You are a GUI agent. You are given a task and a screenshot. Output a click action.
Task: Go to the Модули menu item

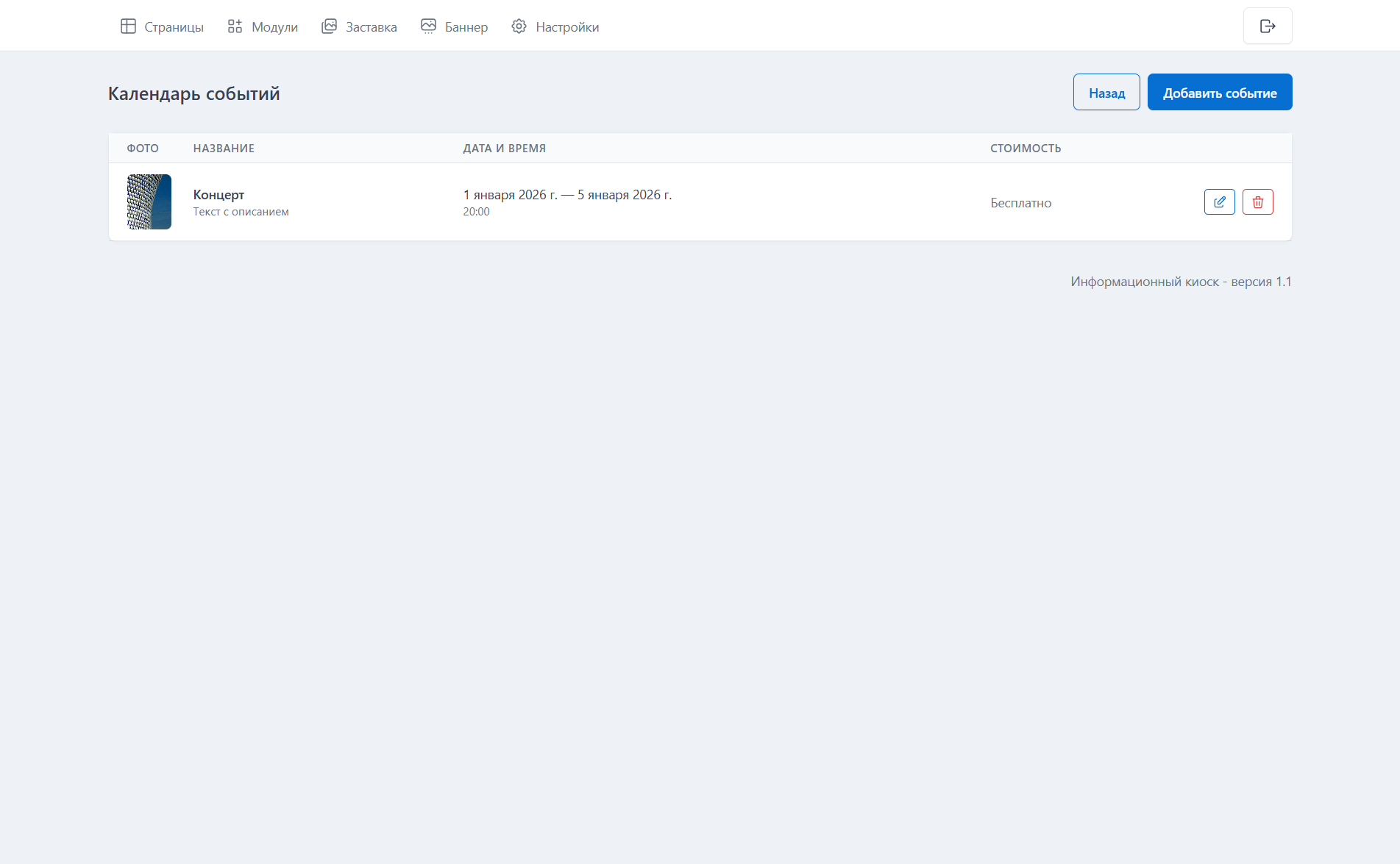point(274,27)
